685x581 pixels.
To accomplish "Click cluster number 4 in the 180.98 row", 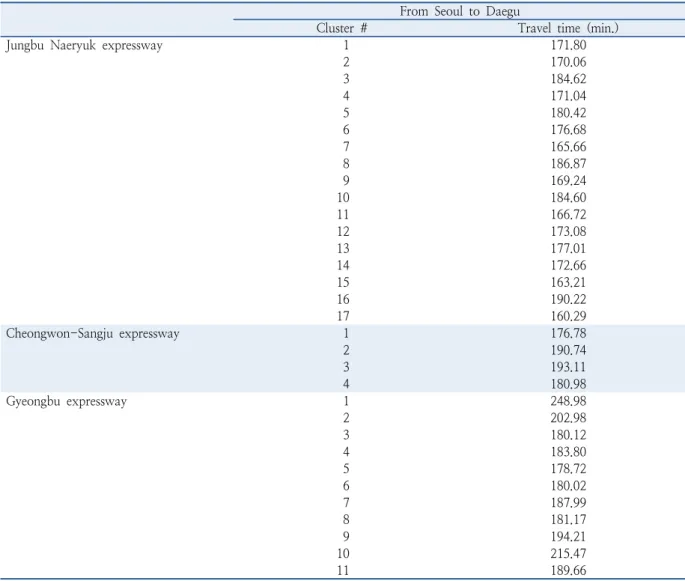I will tap(346, 384).
